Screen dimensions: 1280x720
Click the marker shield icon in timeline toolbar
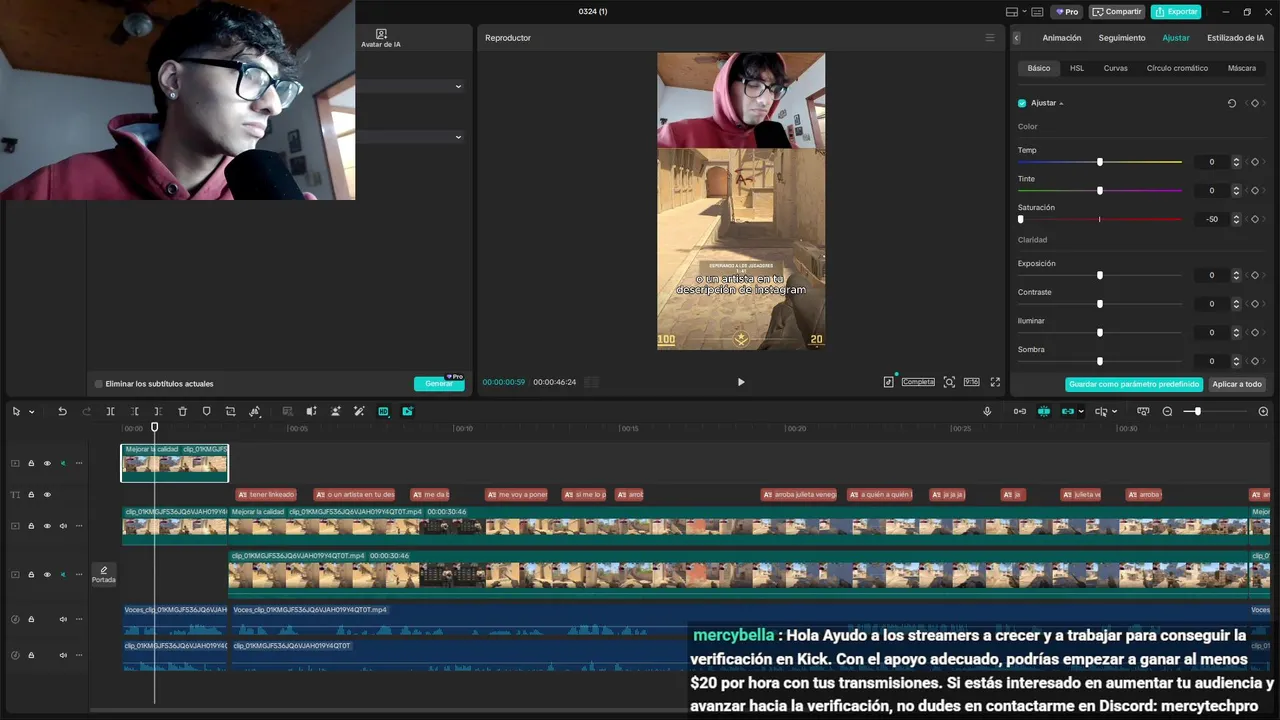coord(207,411)
